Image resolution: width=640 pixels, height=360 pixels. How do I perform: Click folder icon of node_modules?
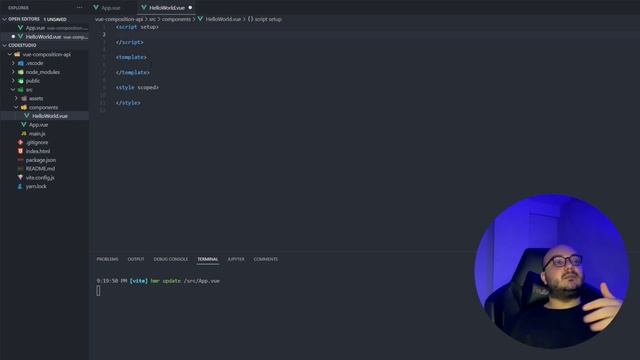20,72
